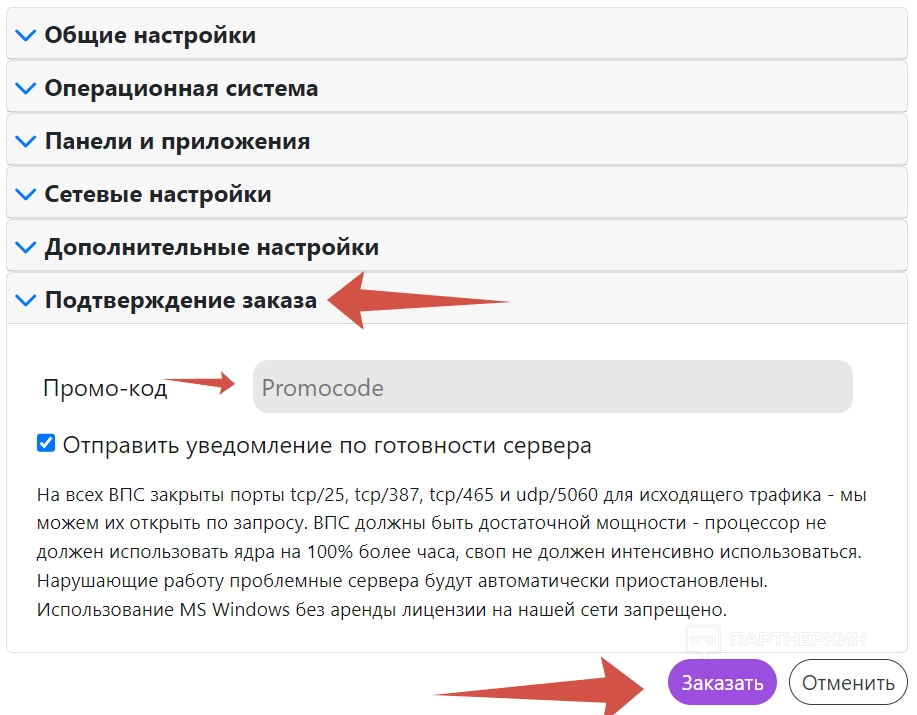Screen dimensions: 917x715
Task: Focus the Promocode input field
Action: pyautogui.click(x=552, y=387)
